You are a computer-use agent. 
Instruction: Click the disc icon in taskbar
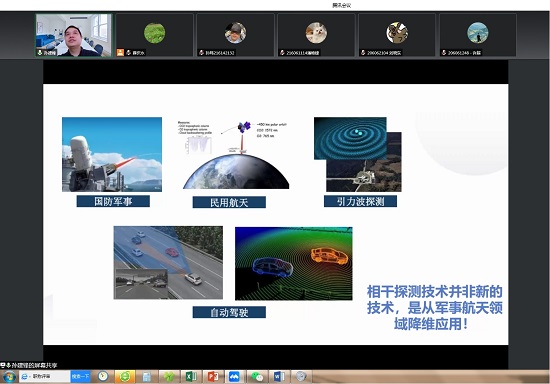tap(301, 377)
